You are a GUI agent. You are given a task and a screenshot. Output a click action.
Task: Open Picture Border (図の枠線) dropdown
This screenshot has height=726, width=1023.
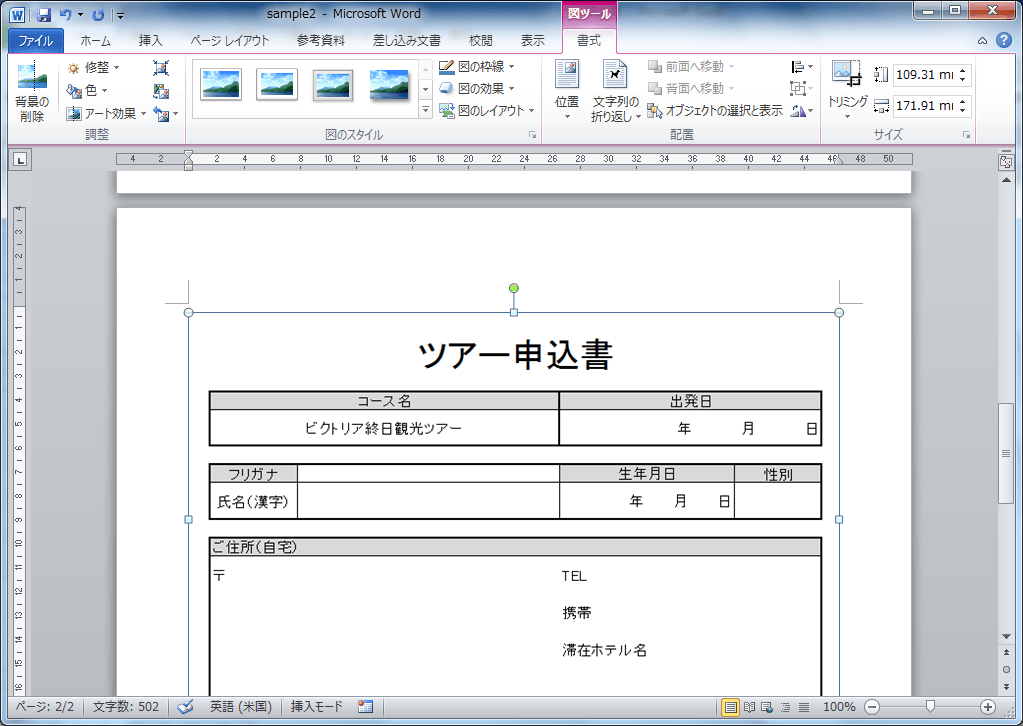tap(476, 67)
